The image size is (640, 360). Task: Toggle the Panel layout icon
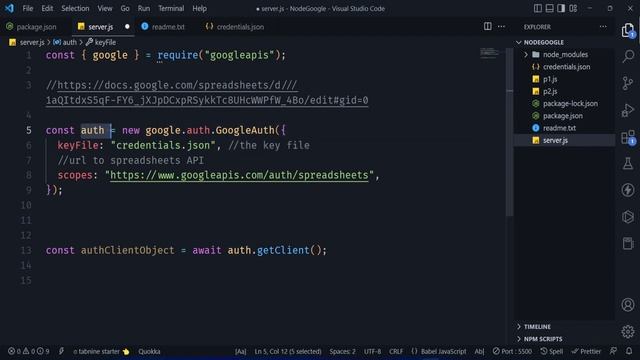coord(549,8)
